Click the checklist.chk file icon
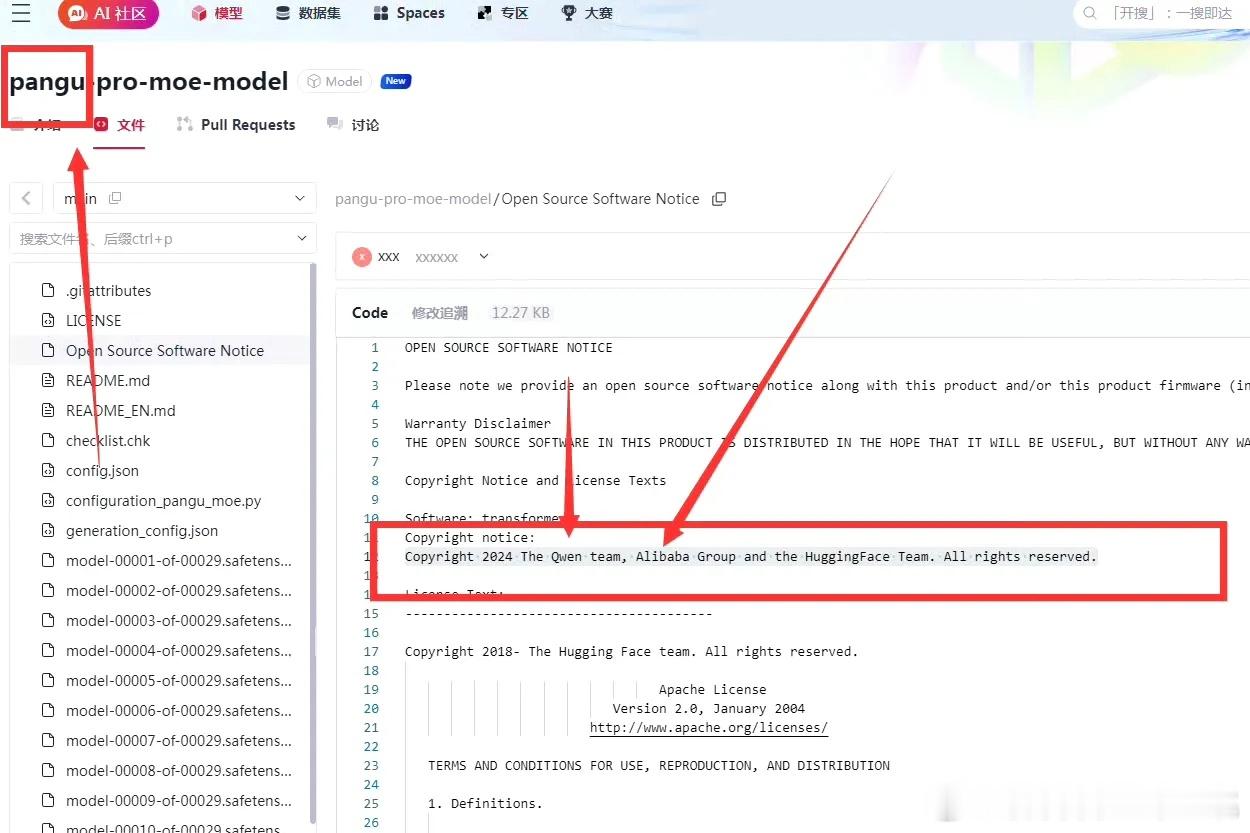 coord(47,441)
